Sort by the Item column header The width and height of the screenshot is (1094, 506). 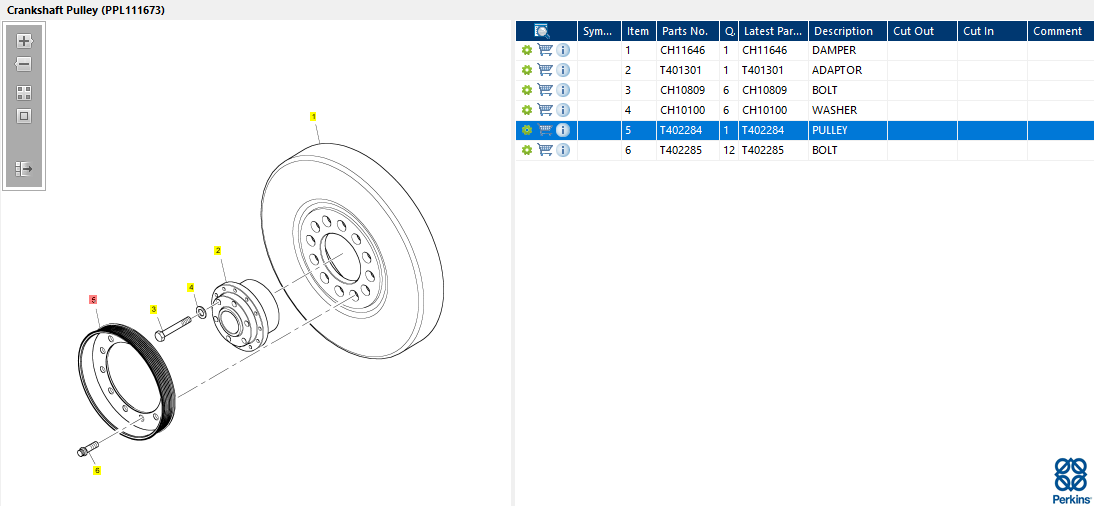638,31
